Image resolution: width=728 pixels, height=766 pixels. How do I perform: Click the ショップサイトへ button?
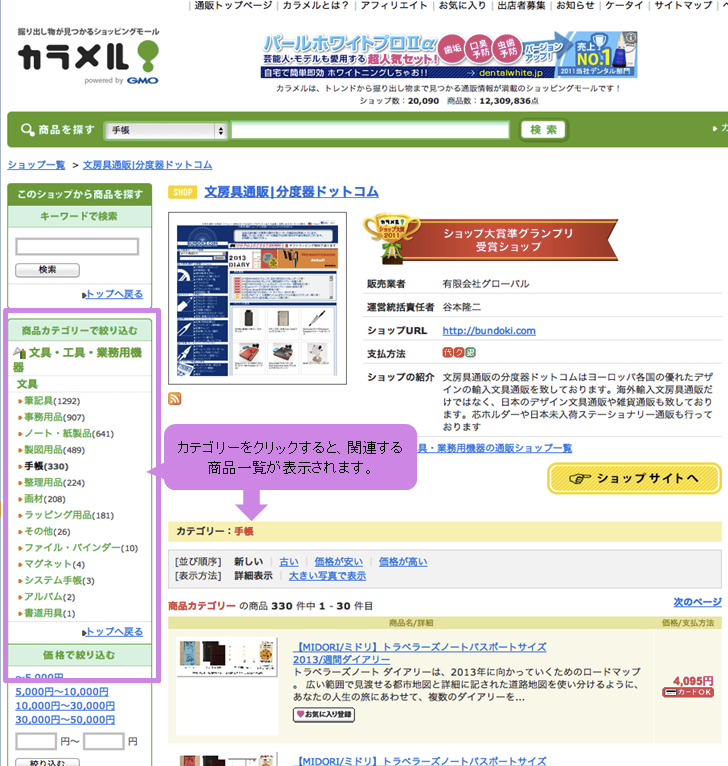[634, 478]
